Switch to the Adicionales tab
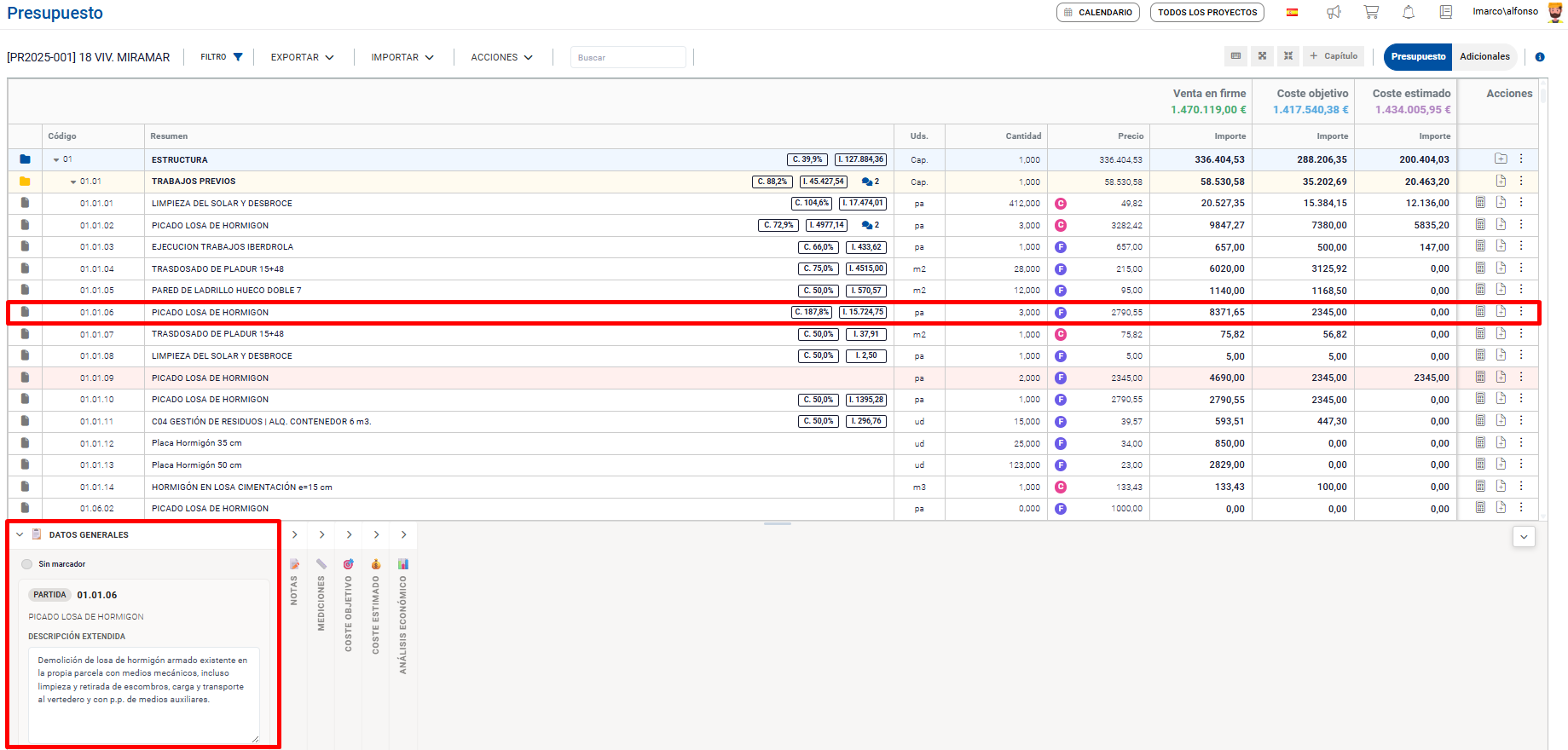The height and width of the screenshot is (750, 1568). (1484, 56)
